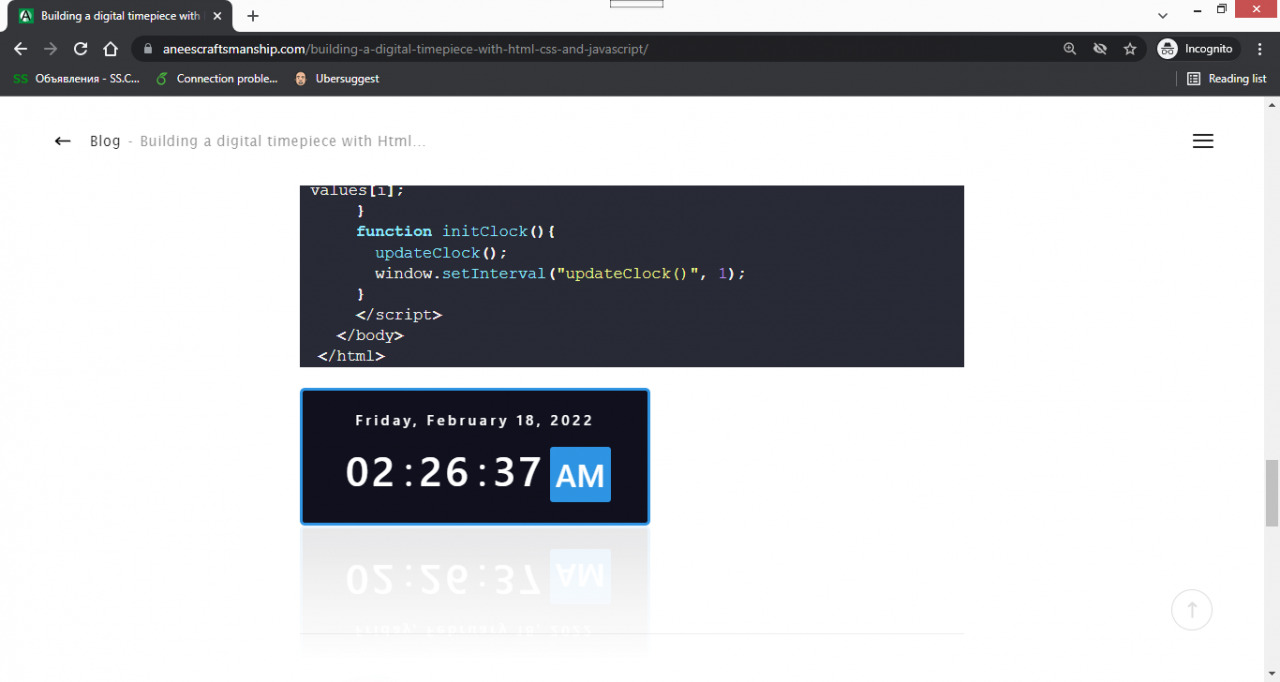Viewport: 1280px width, 682px height.
Task: Click the crossed-eye icon in the address bar
Action: click(1100, 48)
